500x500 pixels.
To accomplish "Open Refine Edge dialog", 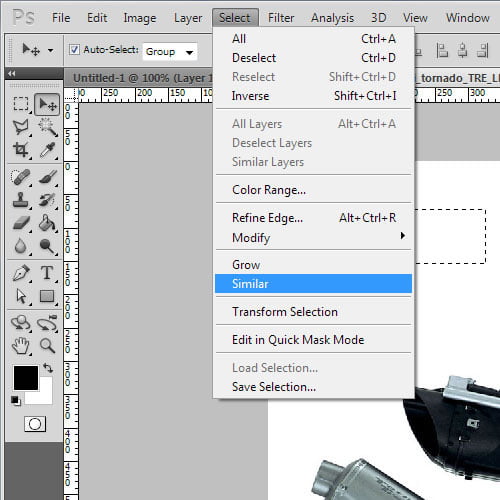I will click(313, 218).
